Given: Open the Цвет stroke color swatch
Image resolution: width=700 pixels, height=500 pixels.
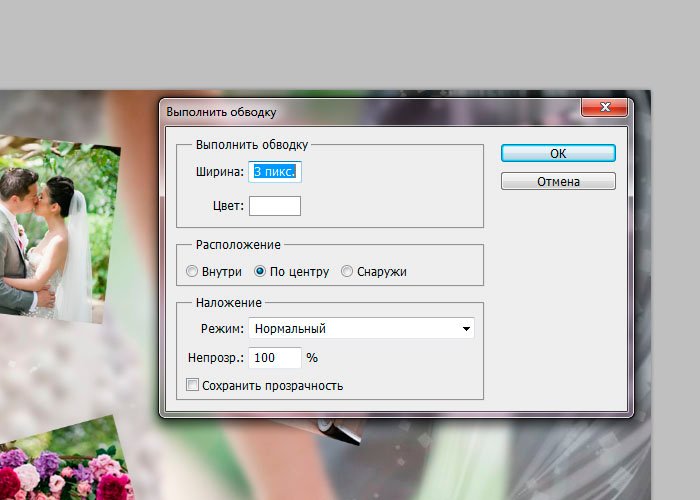Looking at the screenshot, I should [274, 206].
